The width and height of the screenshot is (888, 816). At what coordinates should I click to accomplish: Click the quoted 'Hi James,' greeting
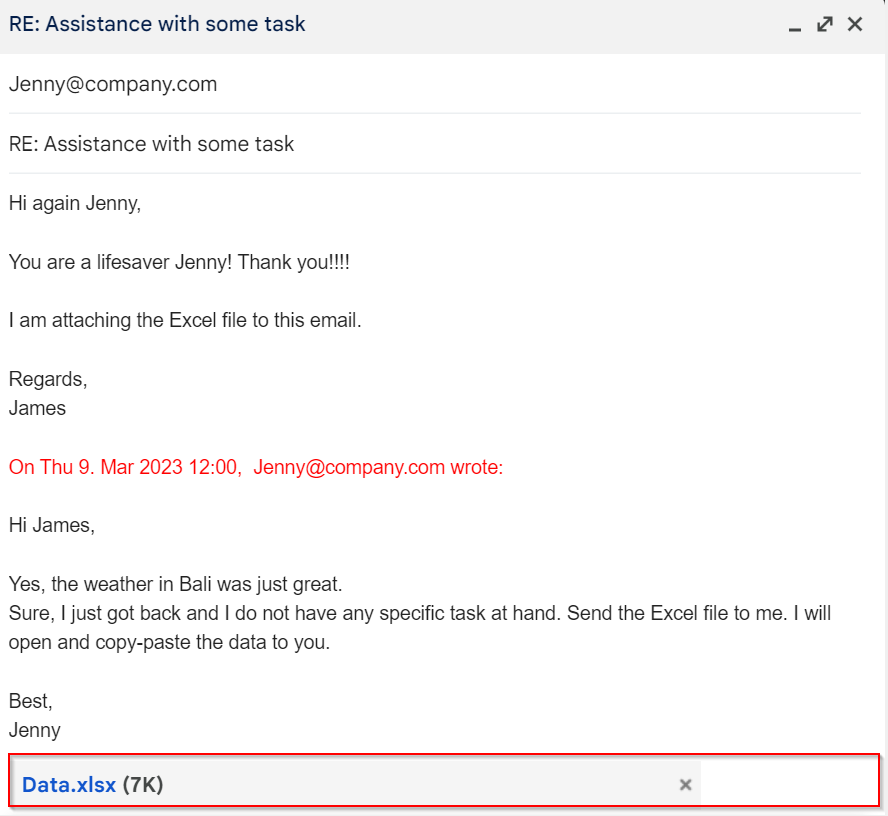pyautogui.click(x=52, y=525)
